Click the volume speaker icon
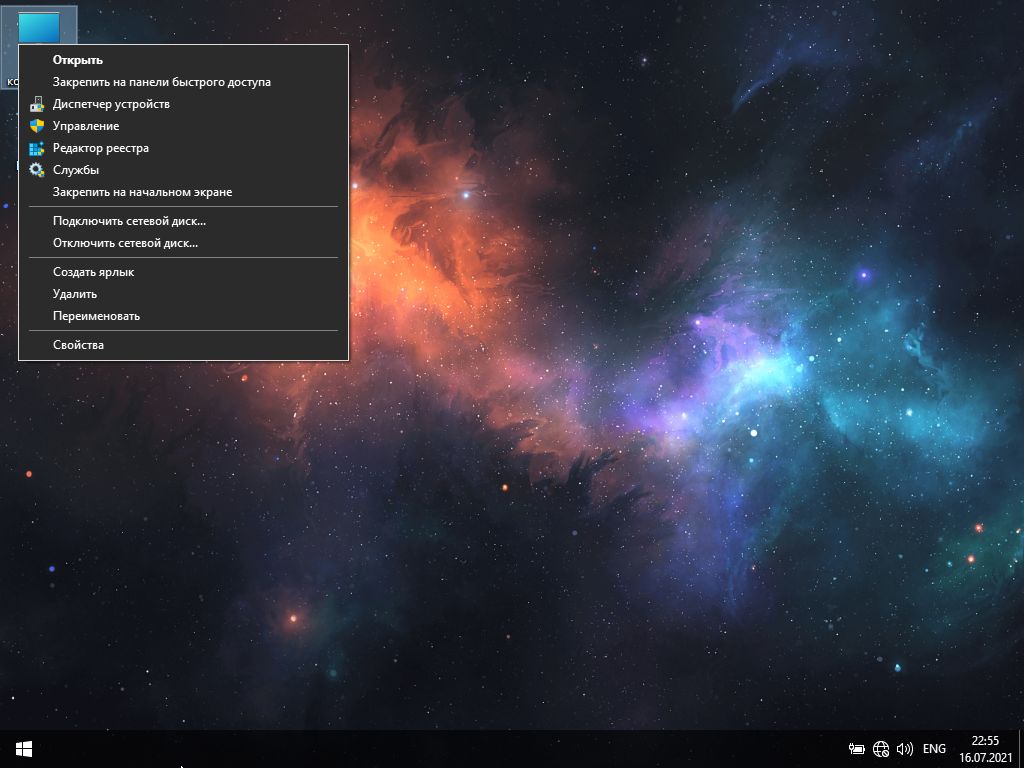 click(905, 748)
